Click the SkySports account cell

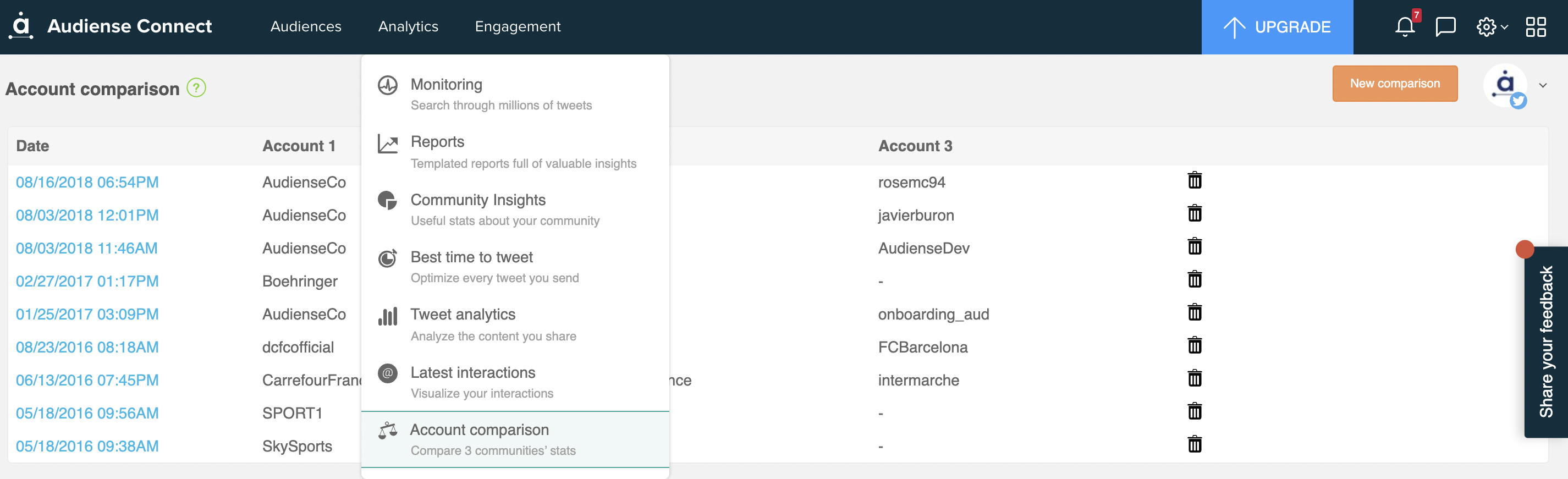click(x=297, y=446)
